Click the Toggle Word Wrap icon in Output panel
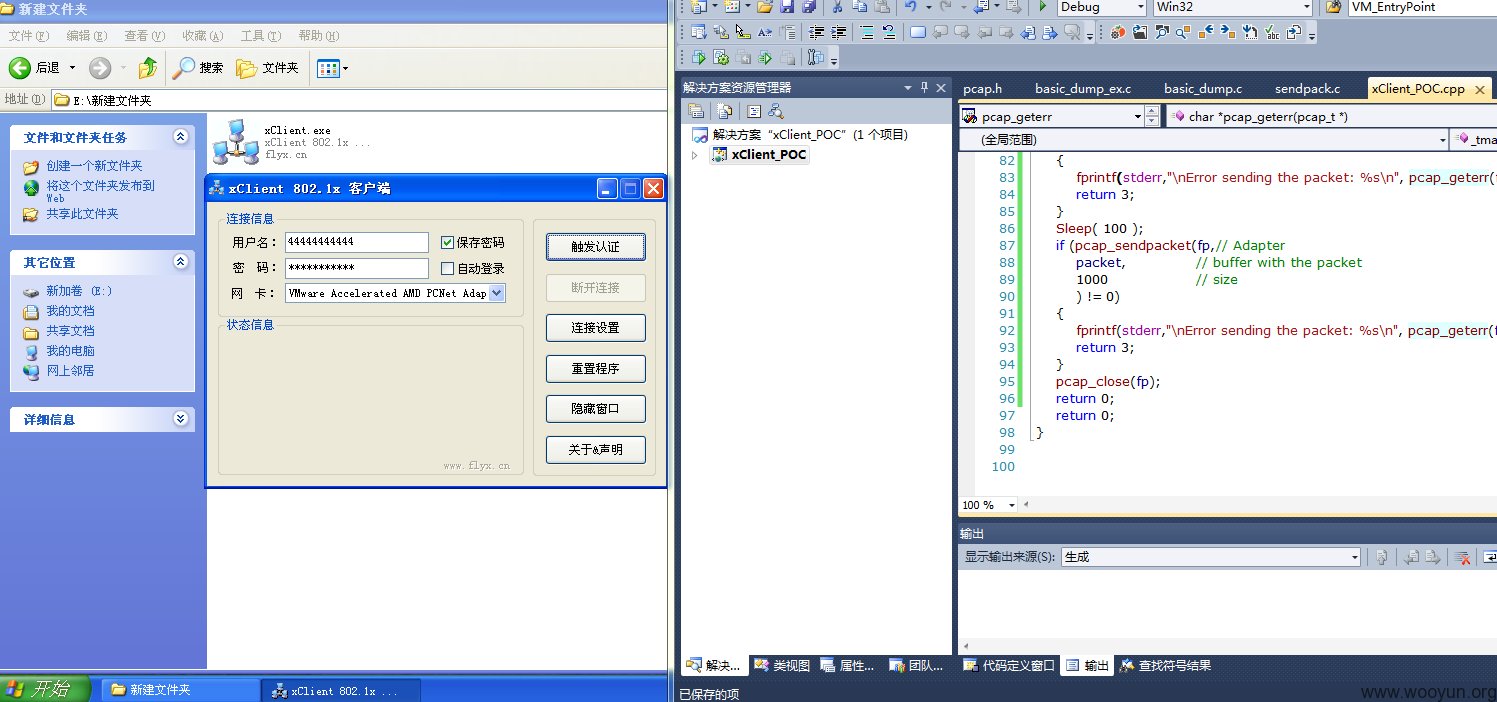 tap(1488, 557)
